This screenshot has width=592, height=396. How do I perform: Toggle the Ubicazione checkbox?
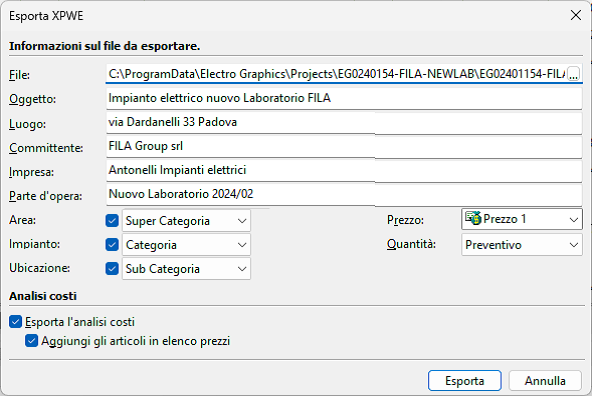pyautogui.click(x=112, y=268)
